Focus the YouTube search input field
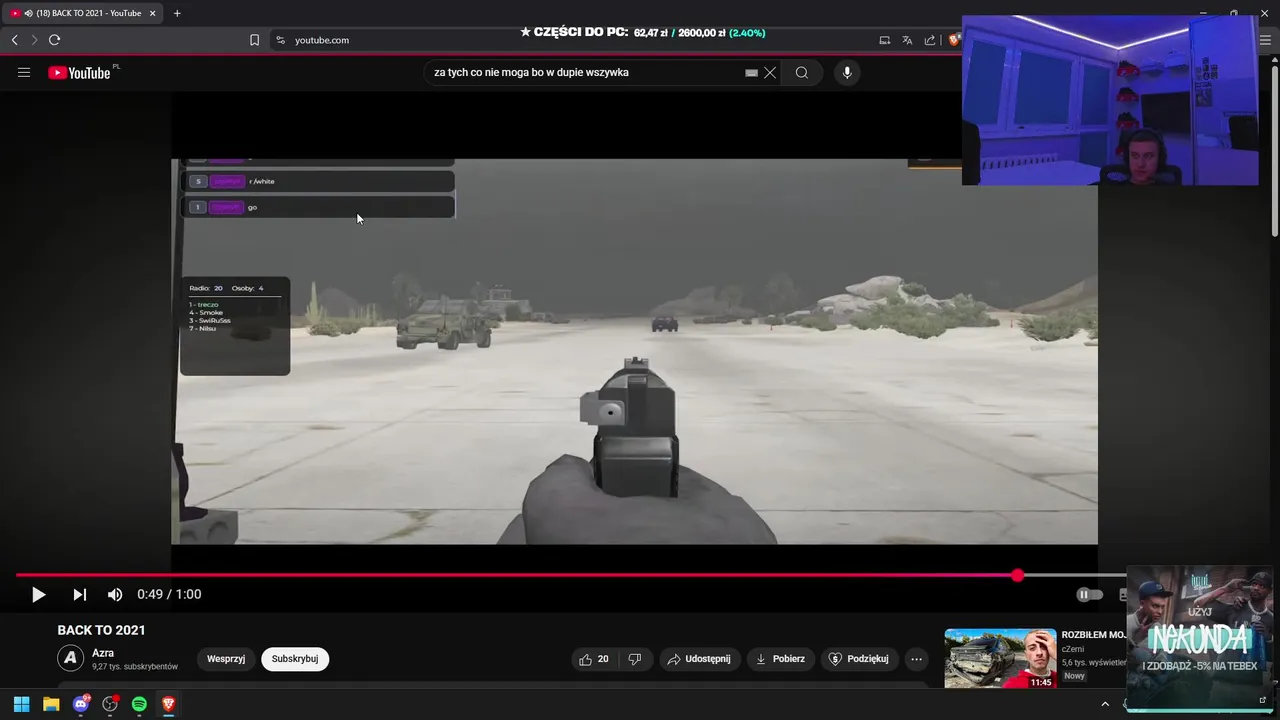1280x720 pixels. point(585,72)
